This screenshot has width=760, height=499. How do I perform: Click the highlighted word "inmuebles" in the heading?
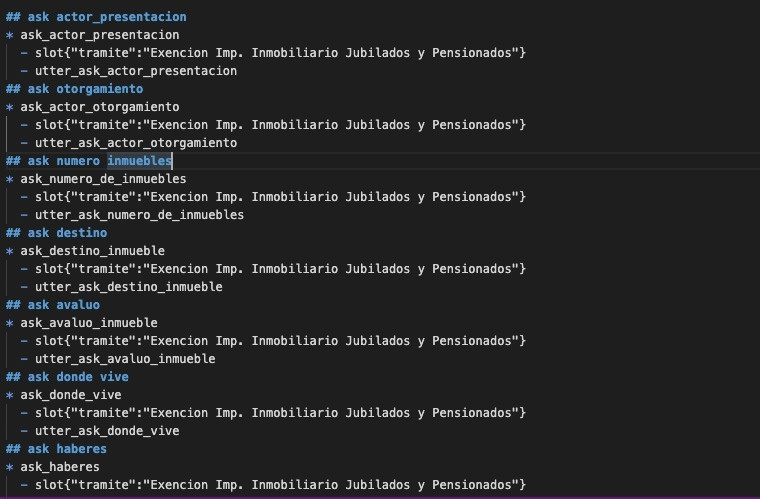point(140,161)
